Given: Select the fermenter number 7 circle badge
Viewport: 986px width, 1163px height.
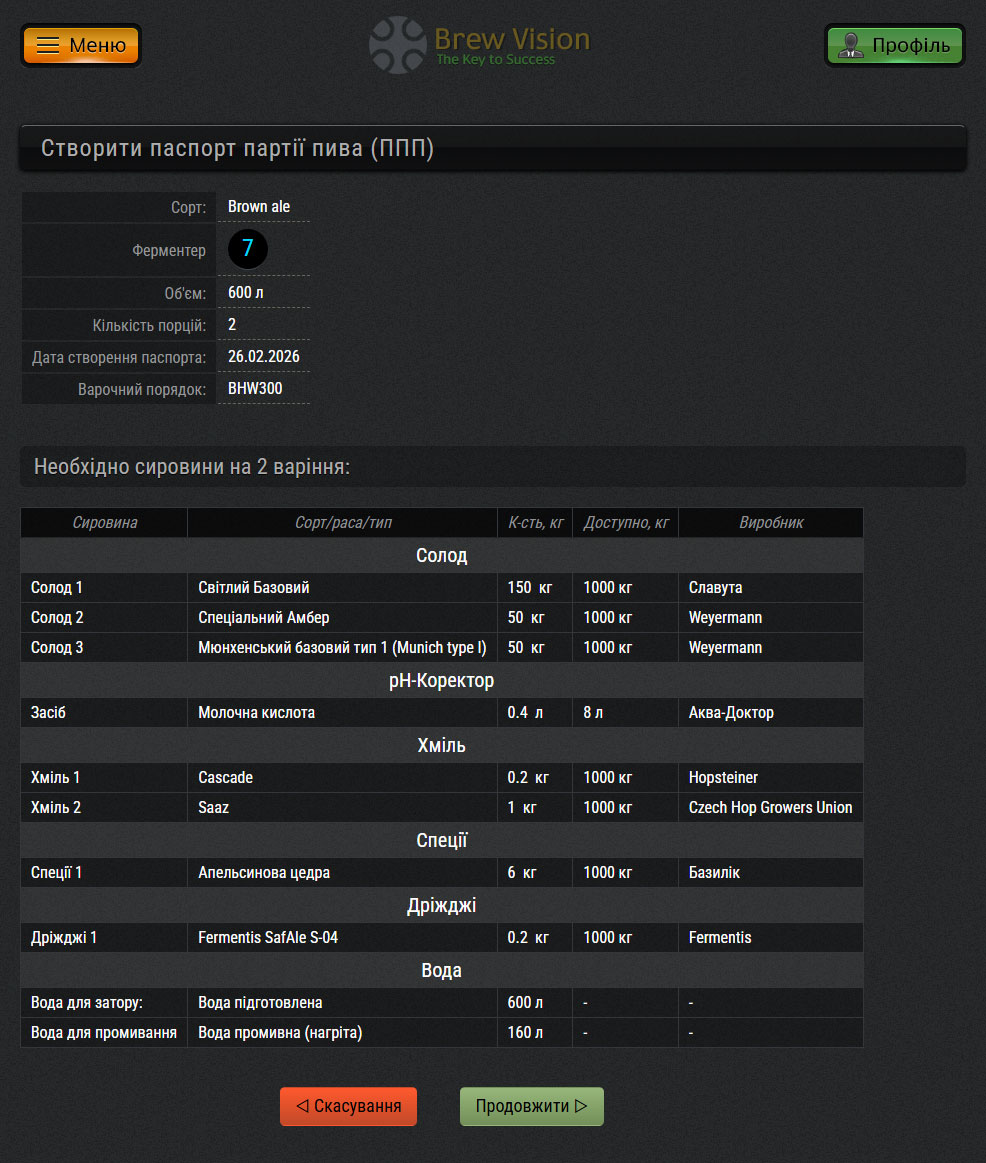Looking at the screenshot, I should [x=247, y=249].
